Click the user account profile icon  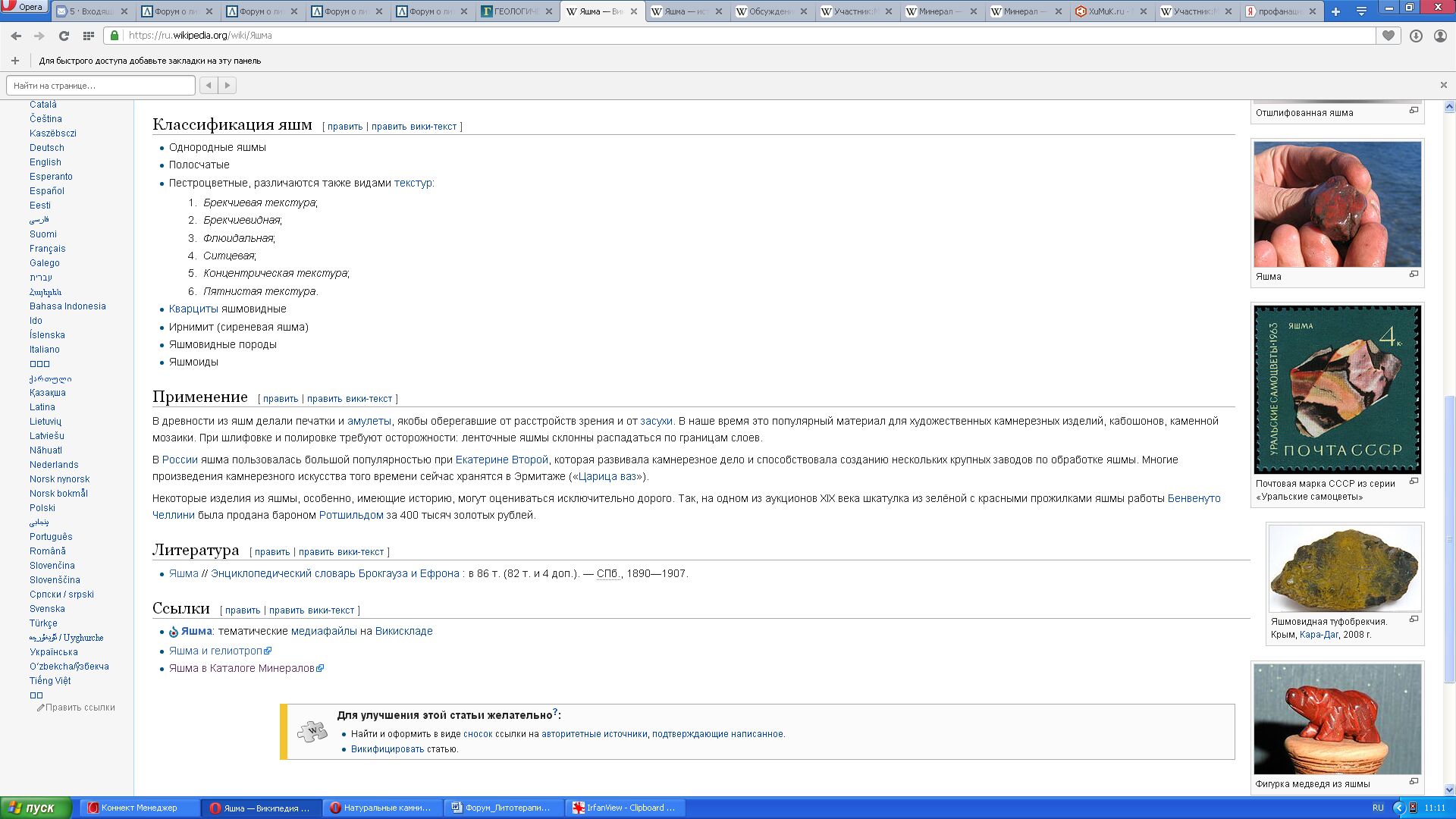point(1440,36)
